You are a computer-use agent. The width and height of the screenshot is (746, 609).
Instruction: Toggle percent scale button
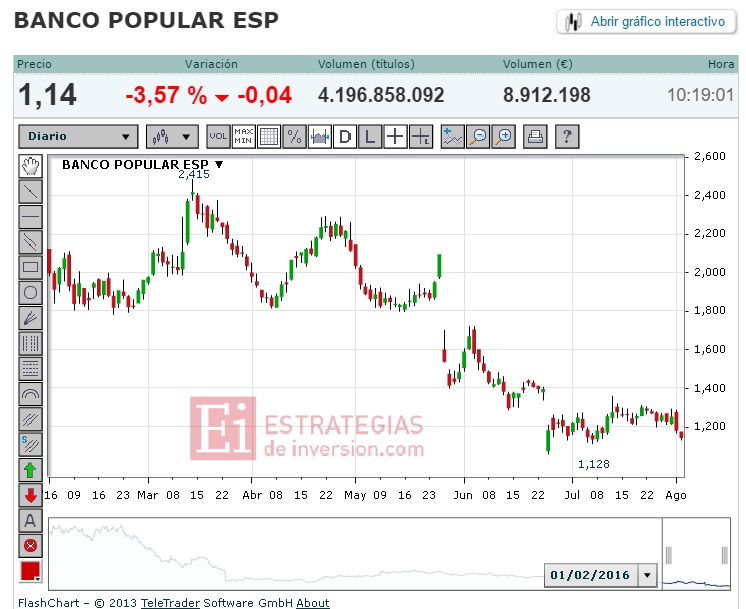[x=294, y=137]
